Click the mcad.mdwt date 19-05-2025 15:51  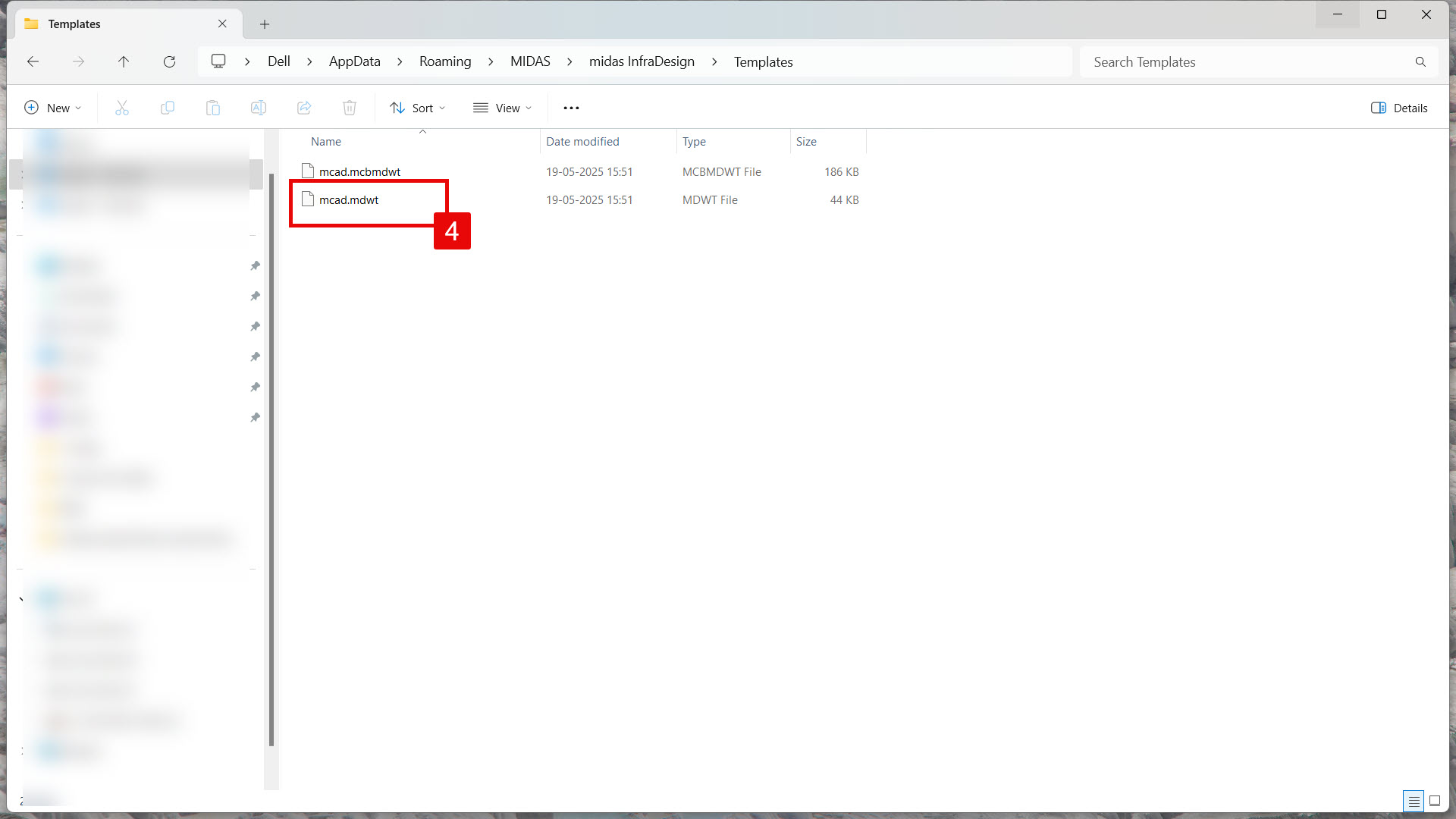tap(589, 200)
